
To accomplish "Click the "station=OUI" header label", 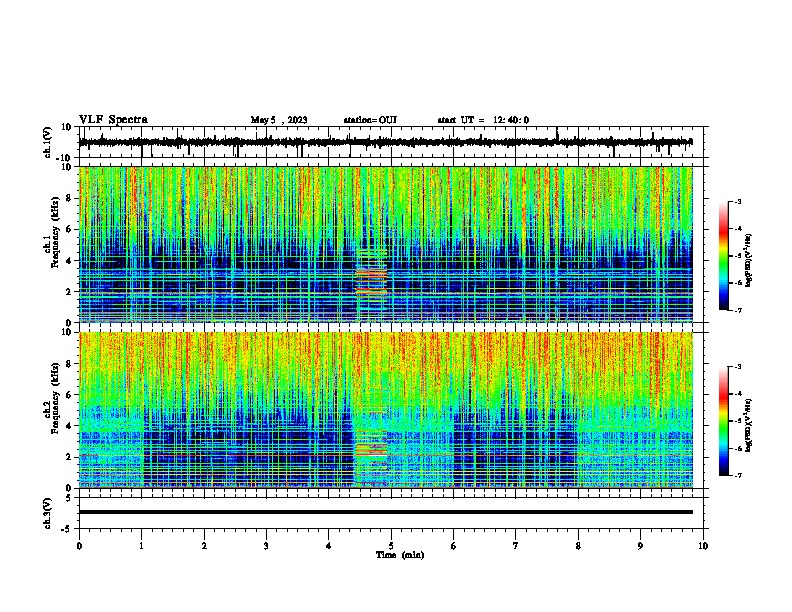I will coord(370,120).
